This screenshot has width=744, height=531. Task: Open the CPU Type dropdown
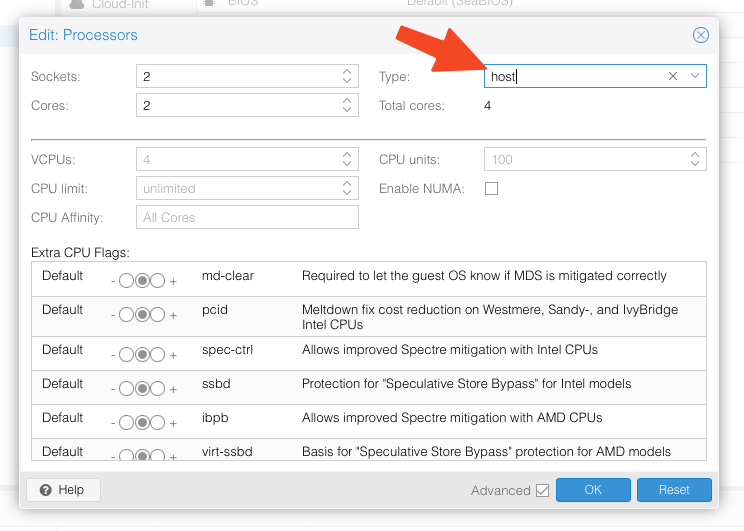[695, 76]
